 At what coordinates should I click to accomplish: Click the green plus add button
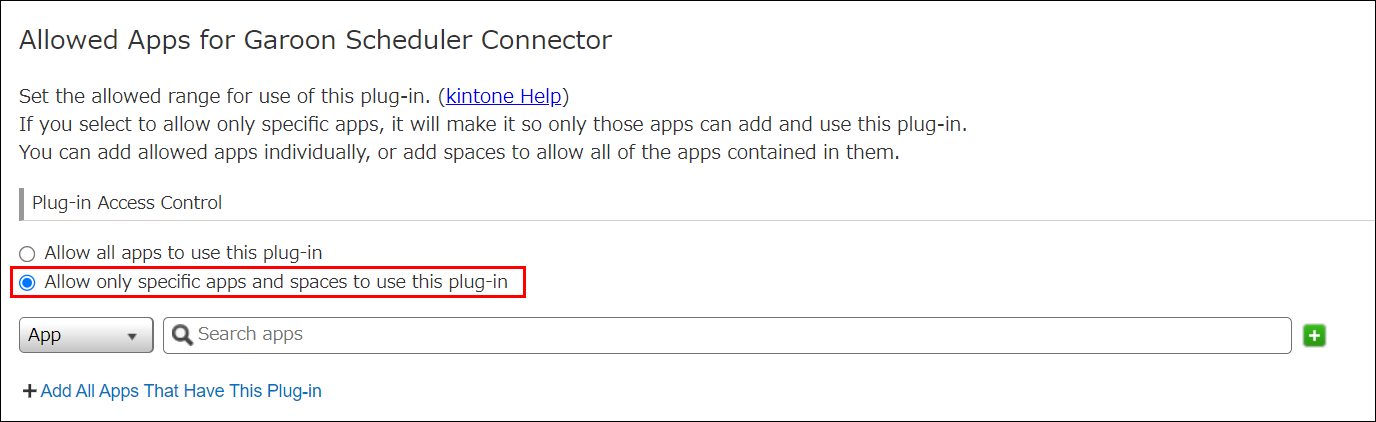(x=1315, y=336)
